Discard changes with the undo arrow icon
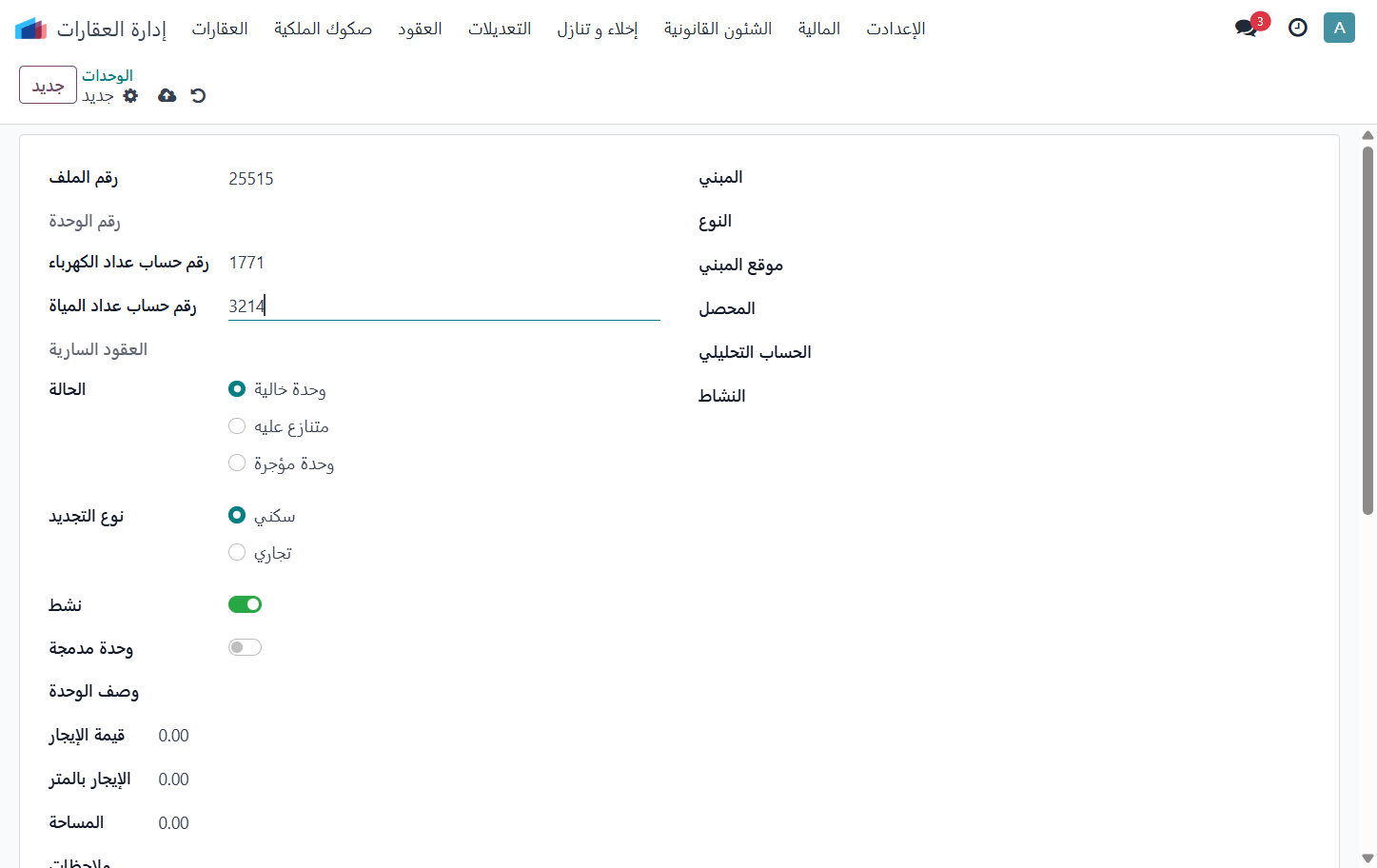 pyautogui.click(x=198, y=95)
